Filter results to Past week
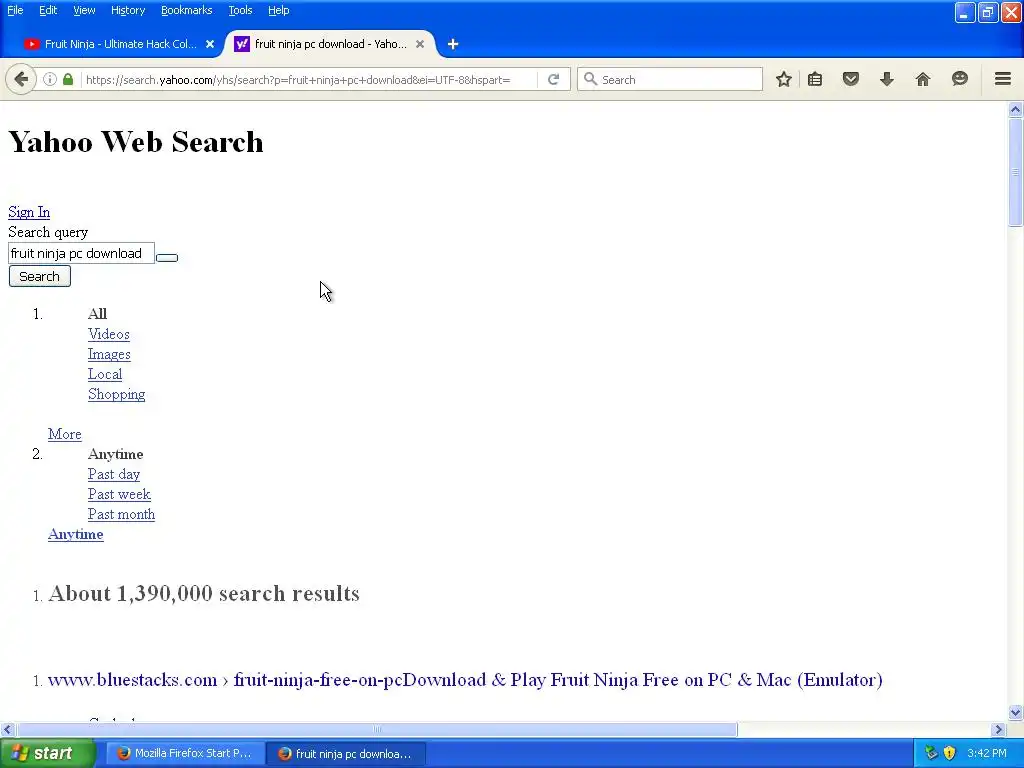This screenshot has width=1024, height=768. tap(119, 494)
